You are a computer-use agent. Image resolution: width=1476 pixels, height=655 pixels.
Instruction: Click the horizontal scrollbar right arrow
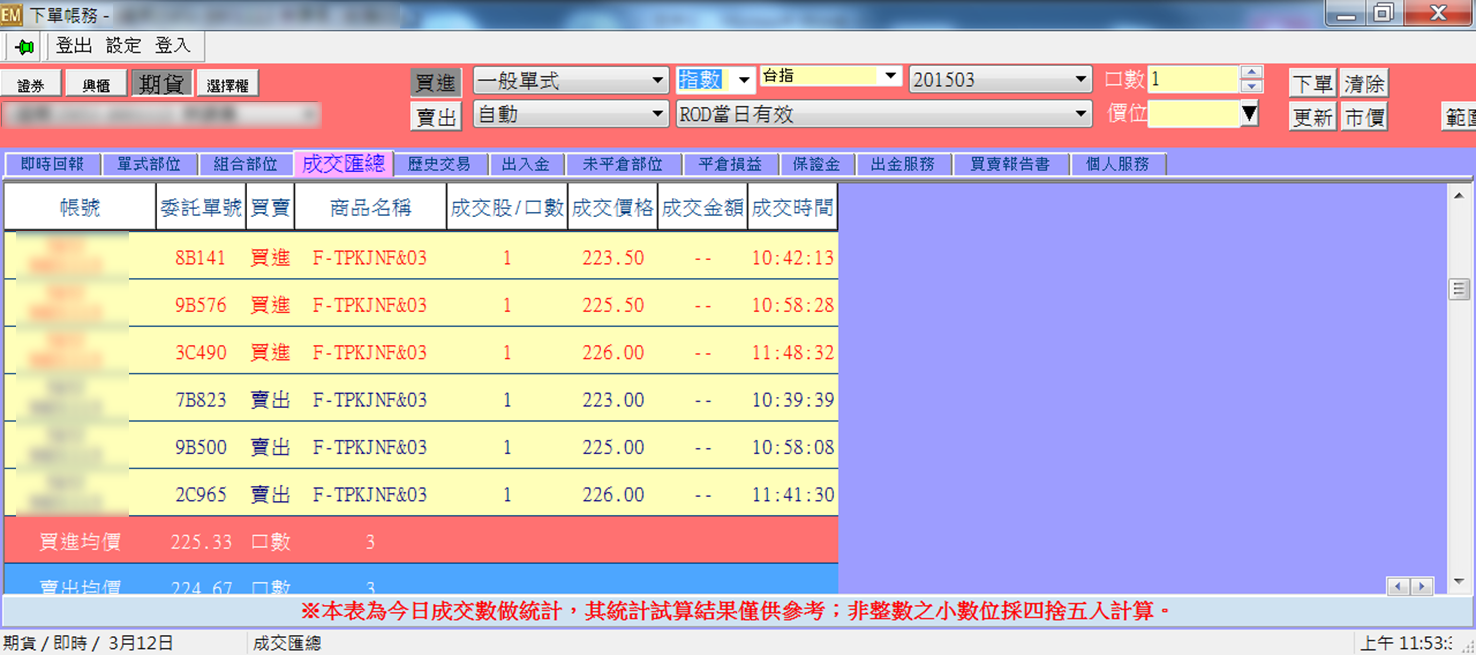(x=1421, y=586)
